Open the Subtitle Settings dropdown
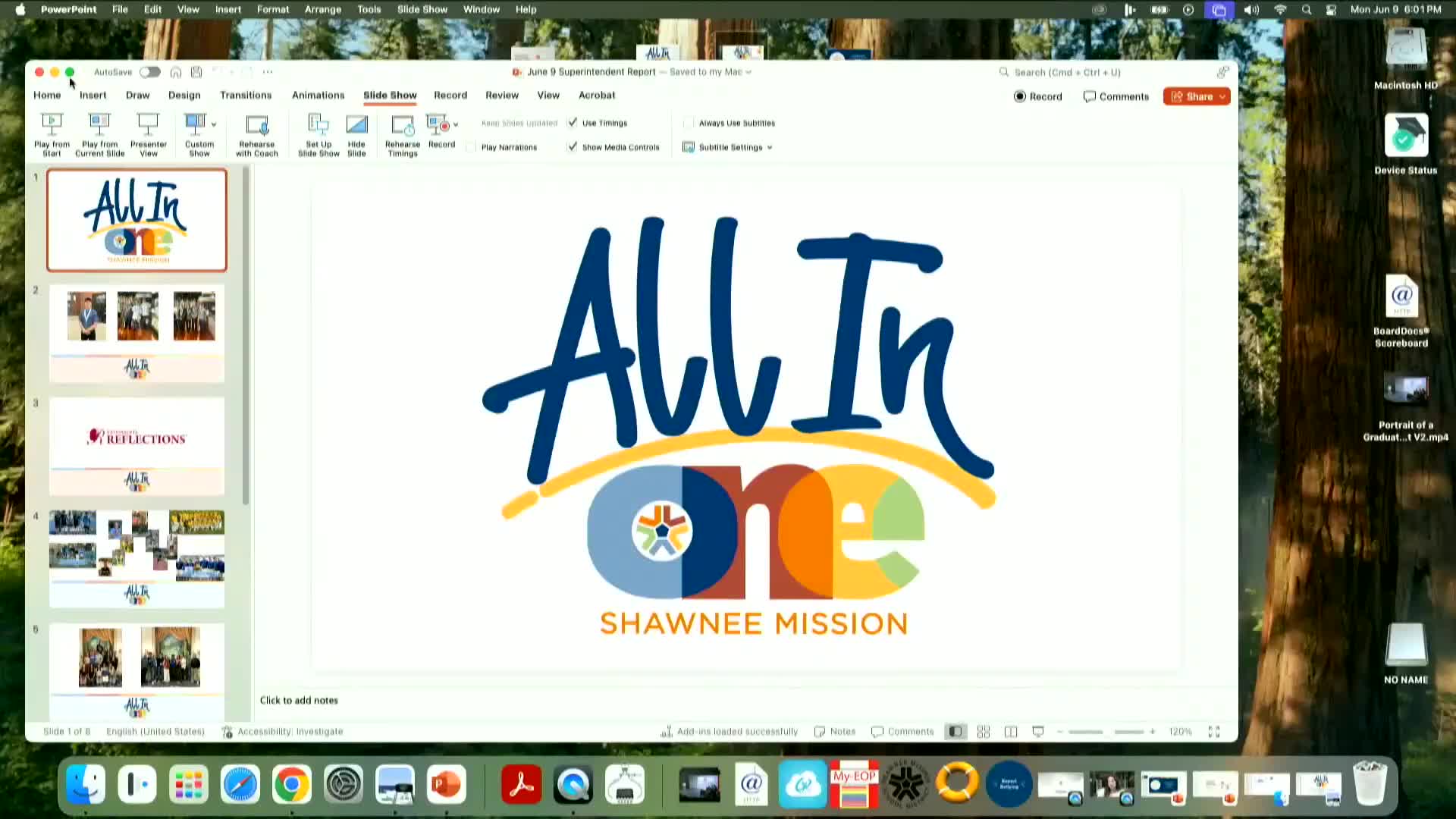This screenshot has width=1456, height=819. (x=728, y=147)
